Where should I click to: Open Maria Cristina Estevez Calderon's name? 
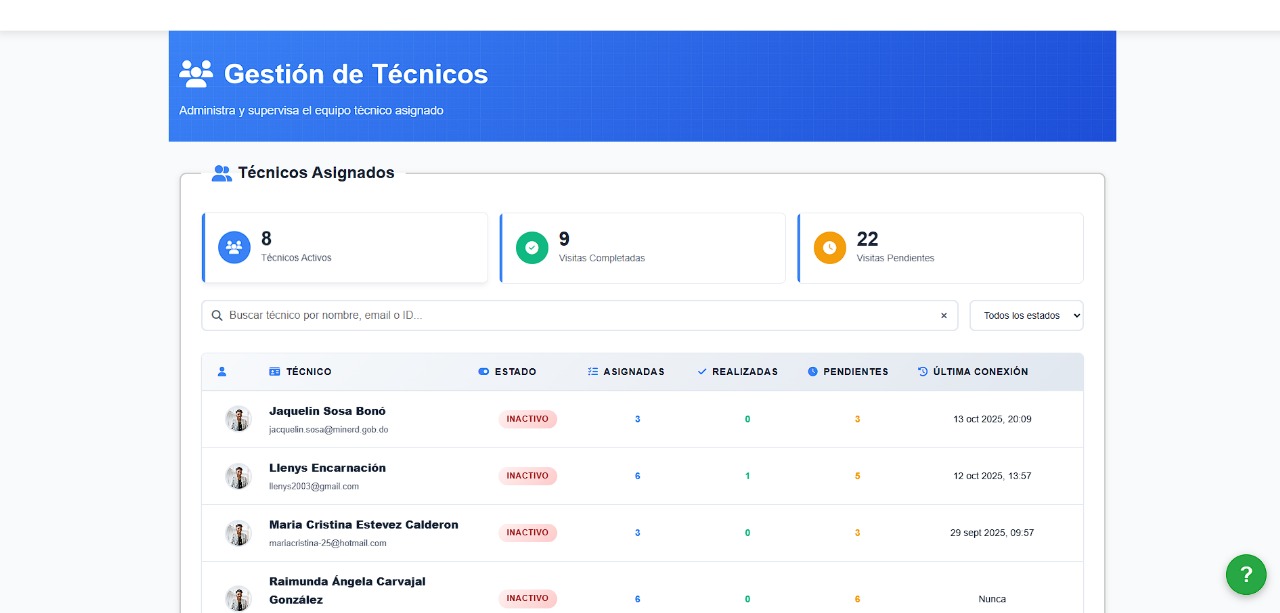(363, 524)
